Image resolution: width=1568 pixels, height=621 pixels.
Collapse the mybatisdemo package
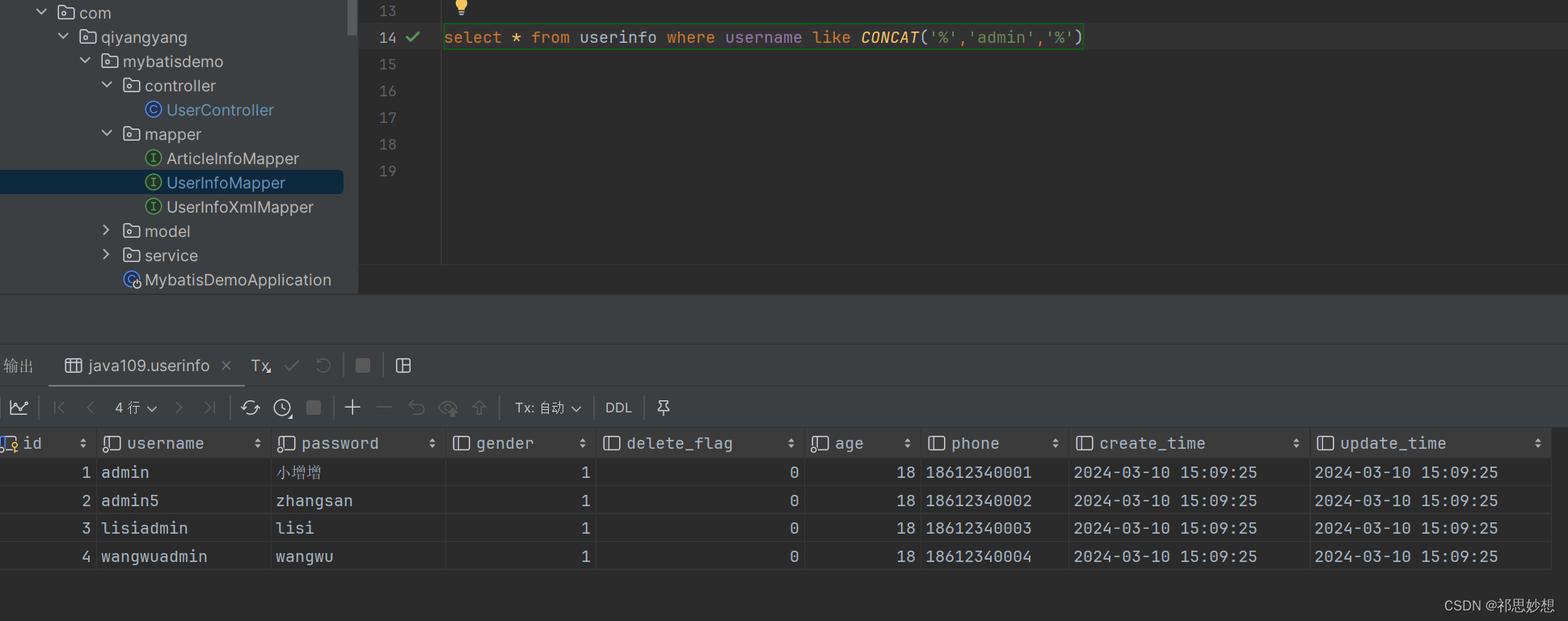[86, 61]
